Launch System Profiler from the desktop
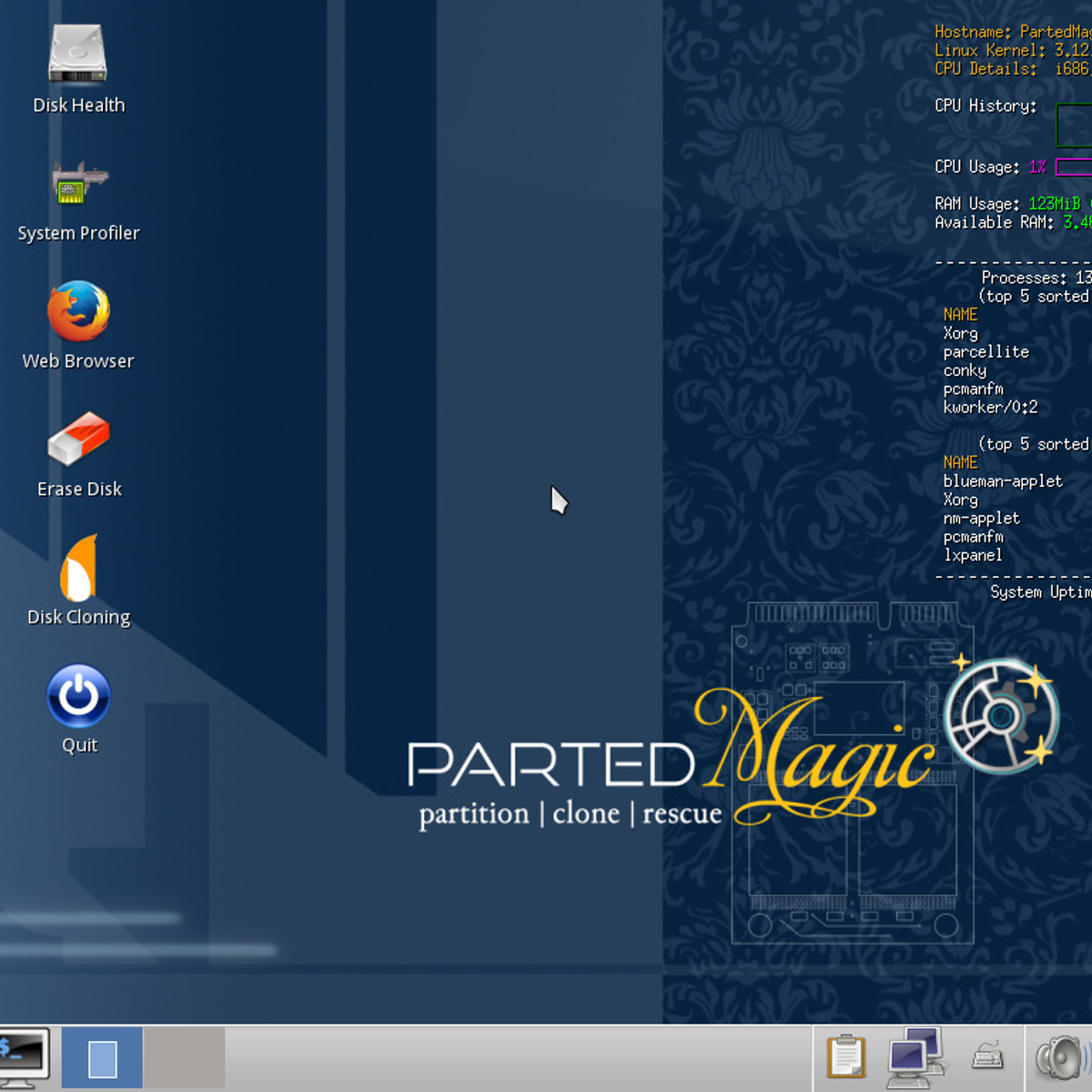Screen dimensions: 1092x1092 pyautogui.click(x=78, y=183)
